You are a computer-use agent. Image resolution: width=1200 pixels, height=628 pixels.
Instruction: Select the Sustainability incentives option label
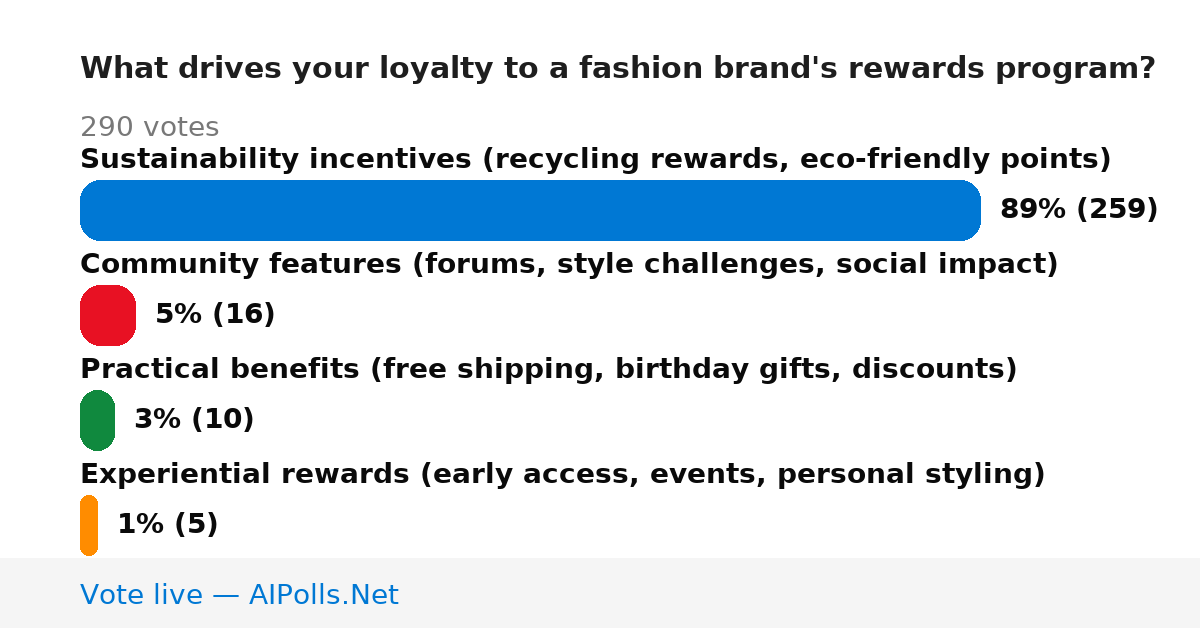pos(596,159)
